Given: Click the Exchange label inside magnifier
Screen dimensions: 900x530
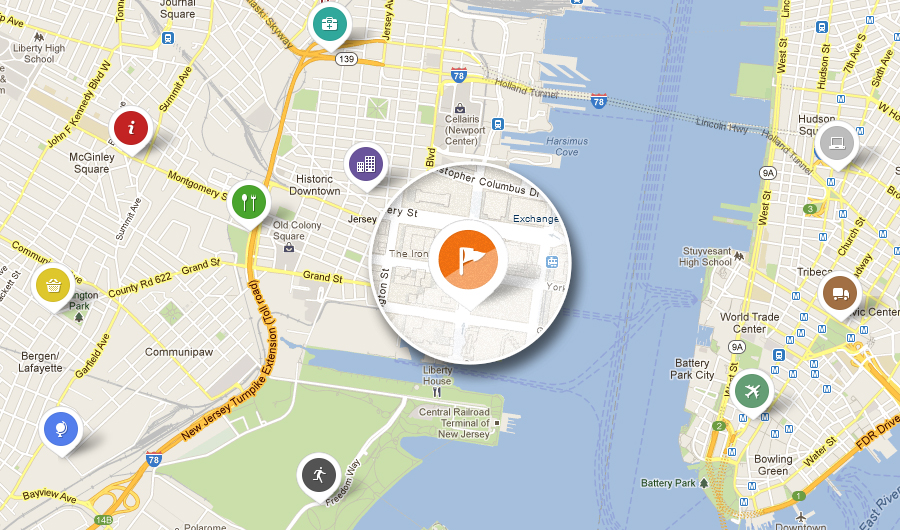Looking at the screenshot, I should [536, 219].
